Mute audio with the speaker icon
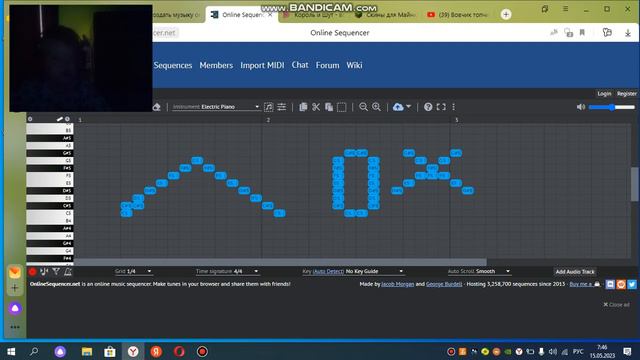The image size is (640, 360). [581, 107]
